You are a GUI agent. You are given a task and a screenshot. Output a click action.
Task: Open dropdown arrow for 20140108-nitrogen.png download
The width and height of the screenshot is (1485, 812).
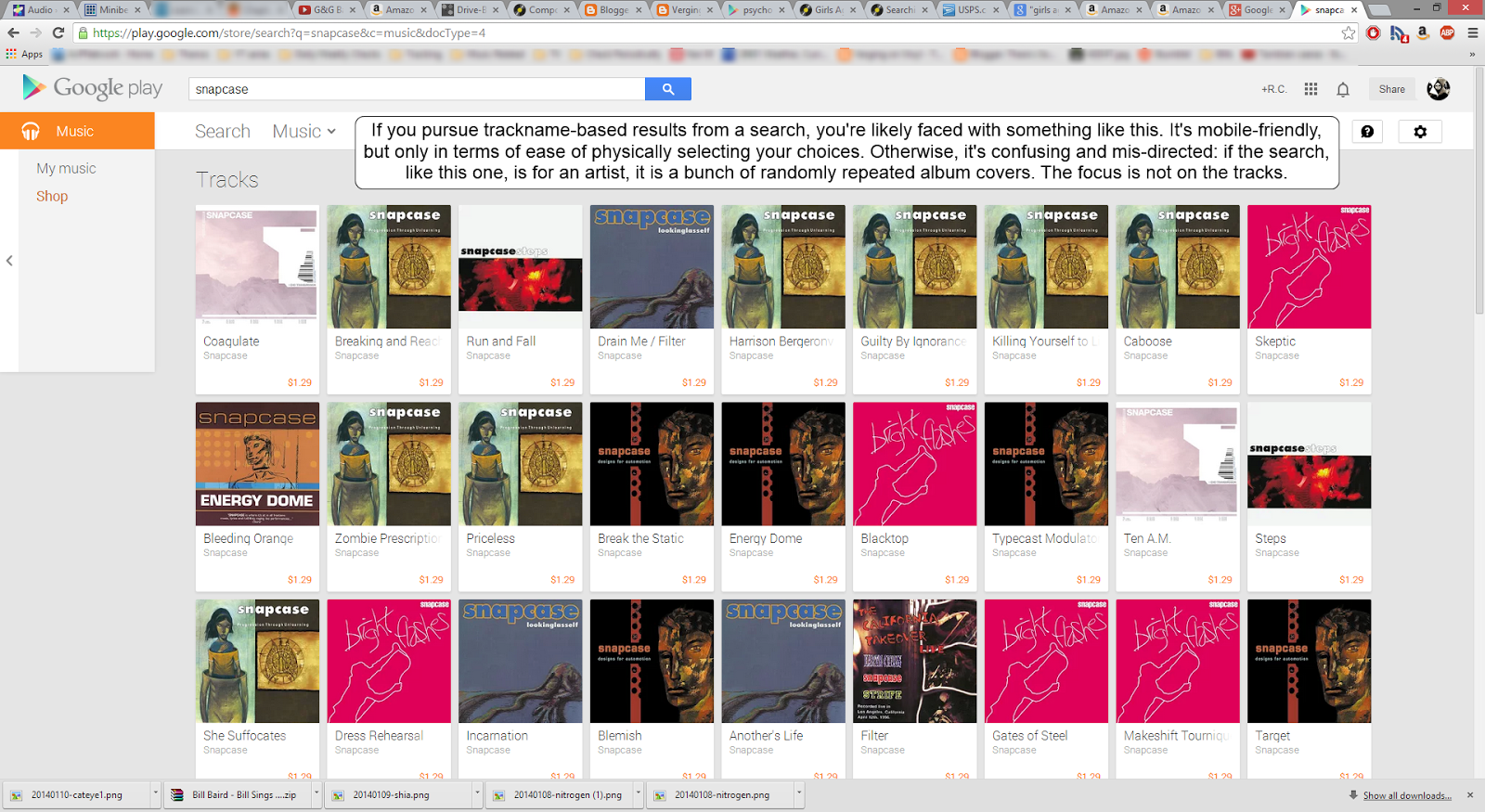(x=798, y=794)
